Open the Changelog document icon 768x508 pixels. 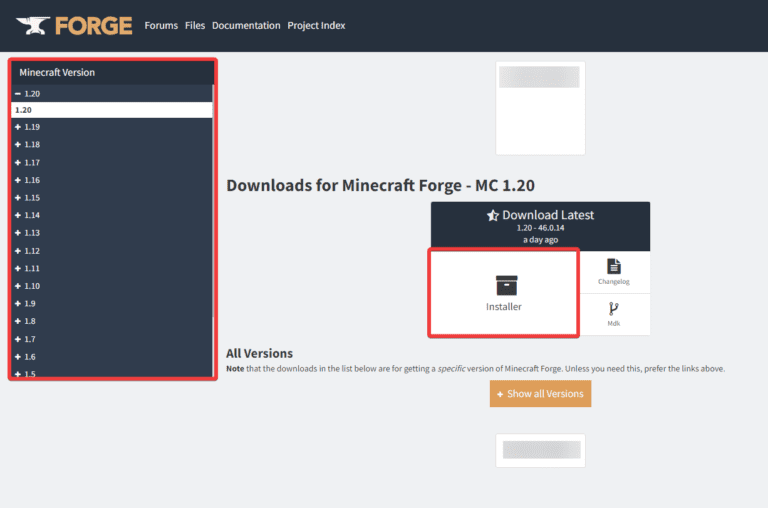click(614, 266)
